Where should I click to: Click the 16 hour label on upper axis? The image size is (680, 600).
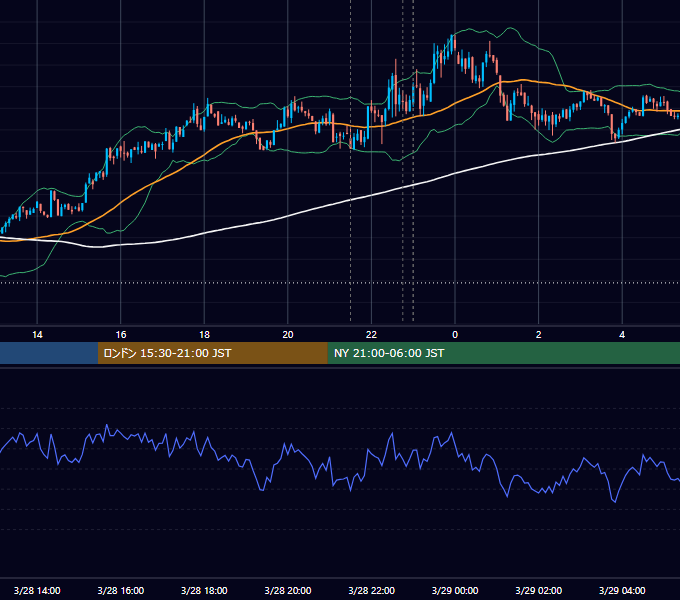tap(121, 335)
